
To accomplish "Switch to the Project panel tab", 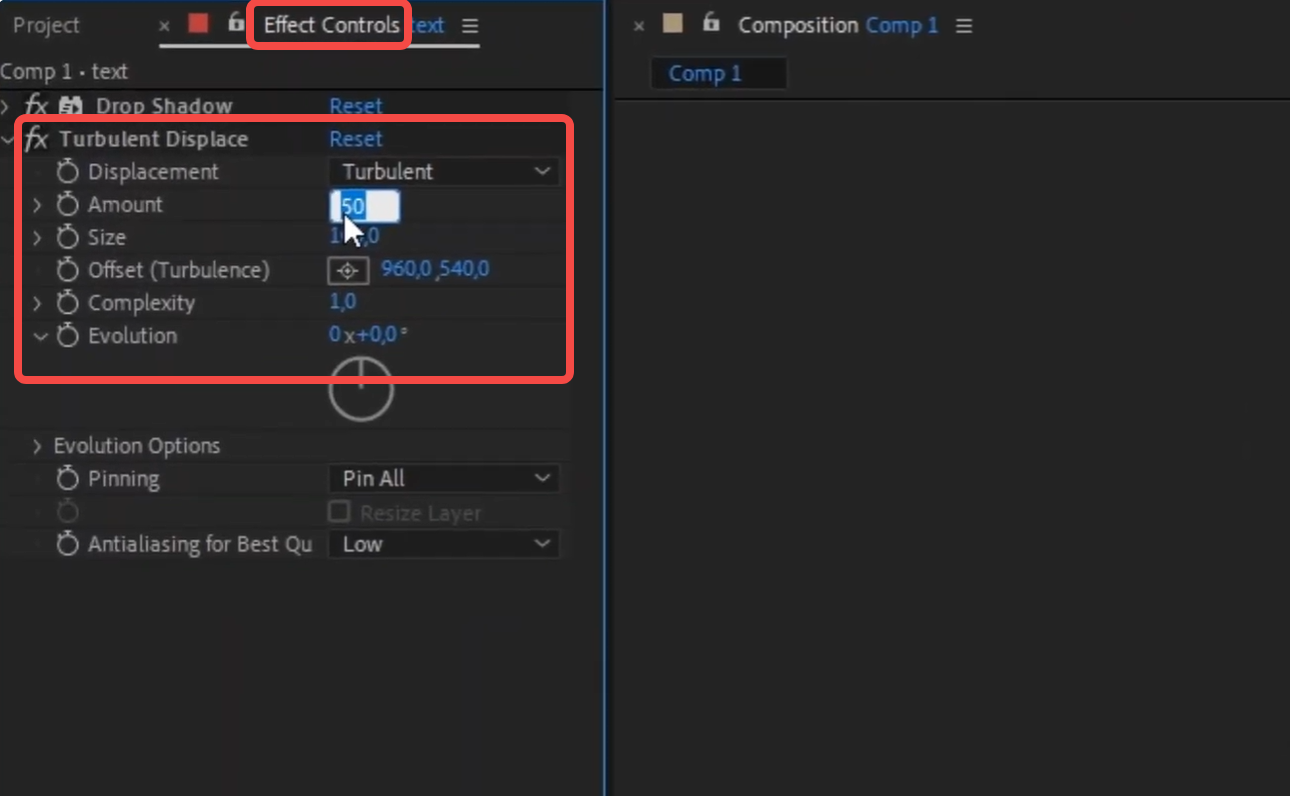I will pos(46,25).
